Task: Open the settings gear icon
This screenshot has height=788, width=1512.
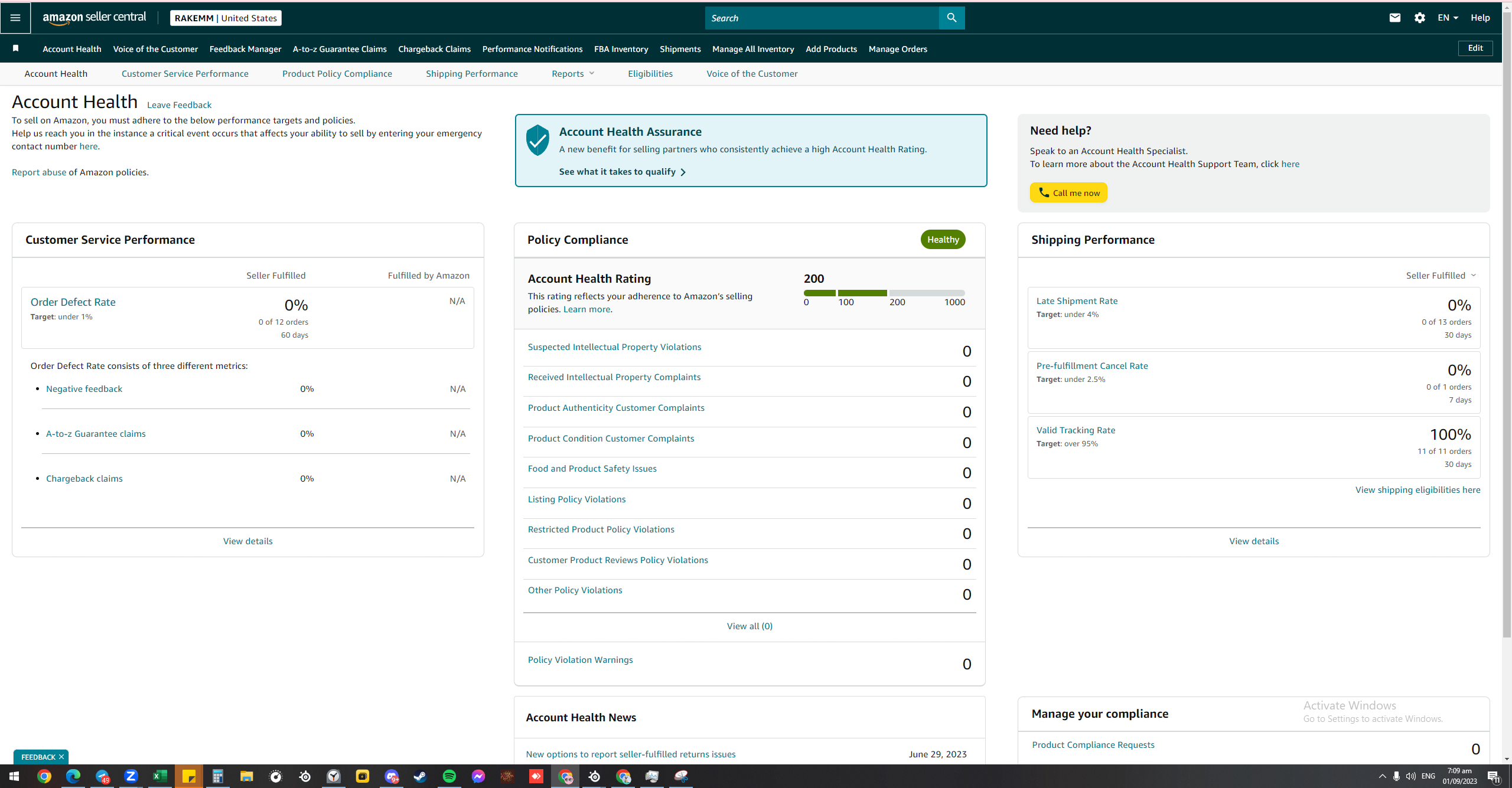Action: (1420, 18)
